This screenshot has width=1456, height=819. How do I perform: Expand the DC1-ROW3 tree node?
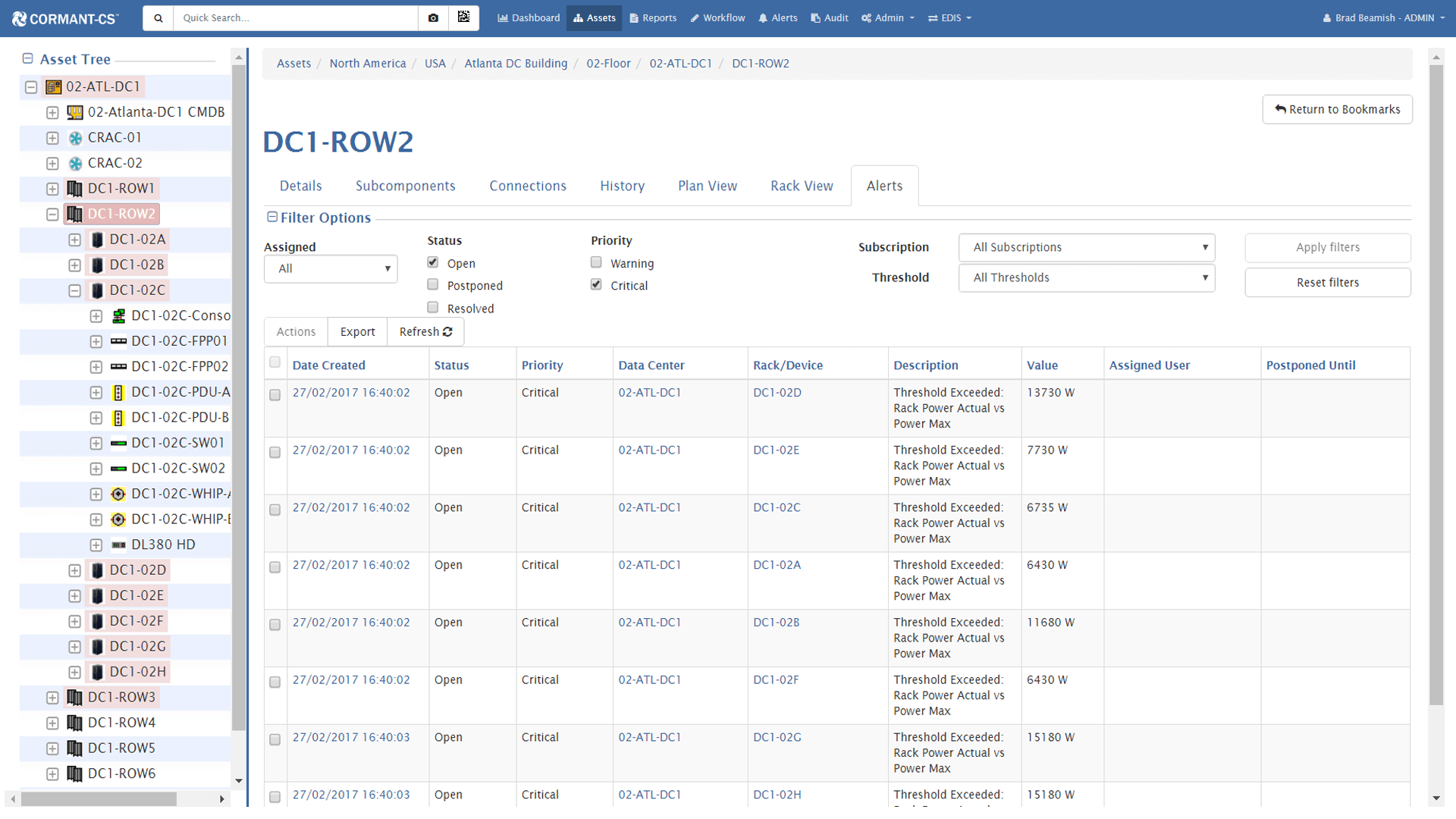(x=52, y=697)
